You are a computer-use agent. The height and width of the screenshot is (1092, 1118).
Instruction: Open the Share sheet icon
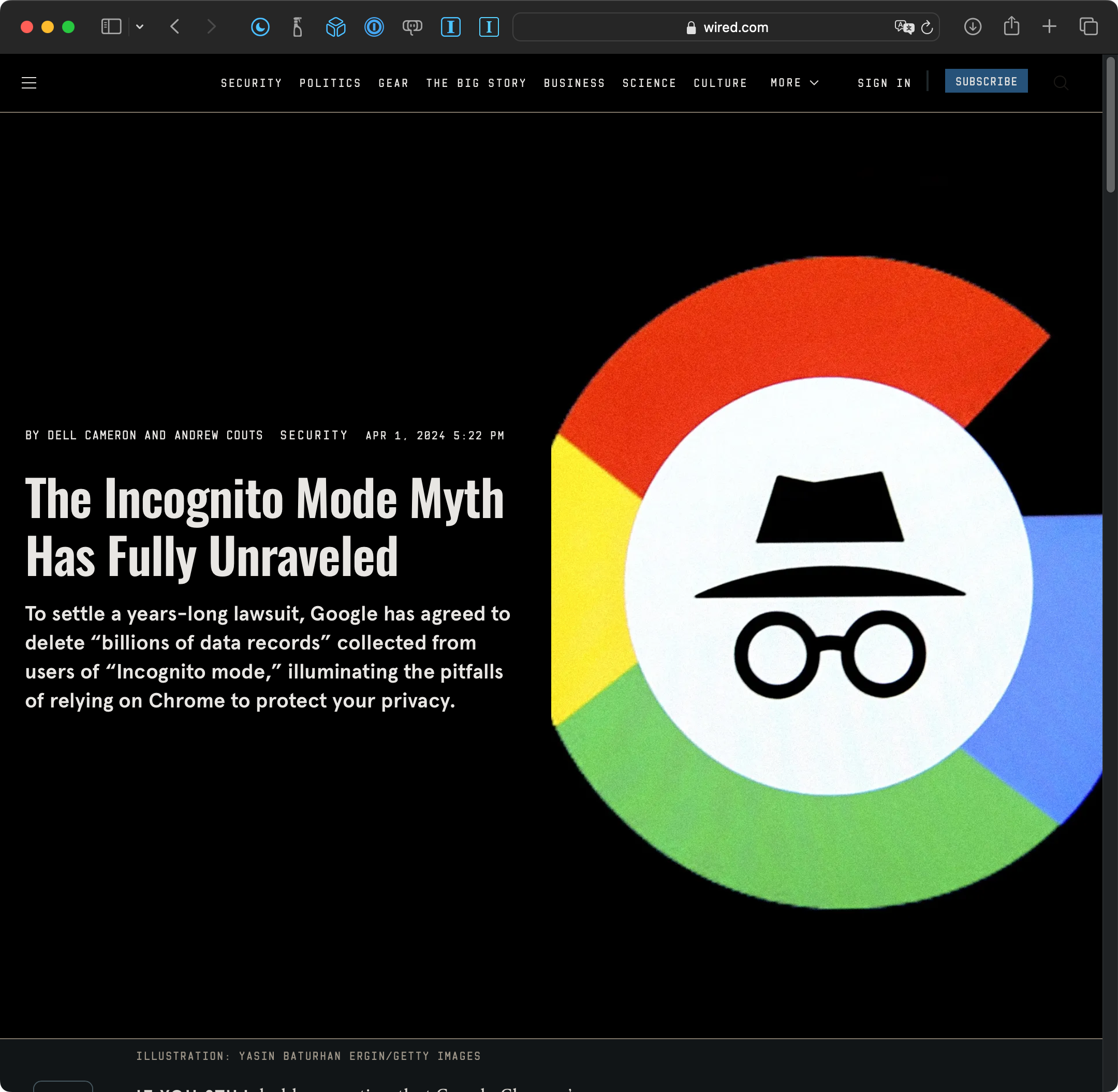point(1011,26)
